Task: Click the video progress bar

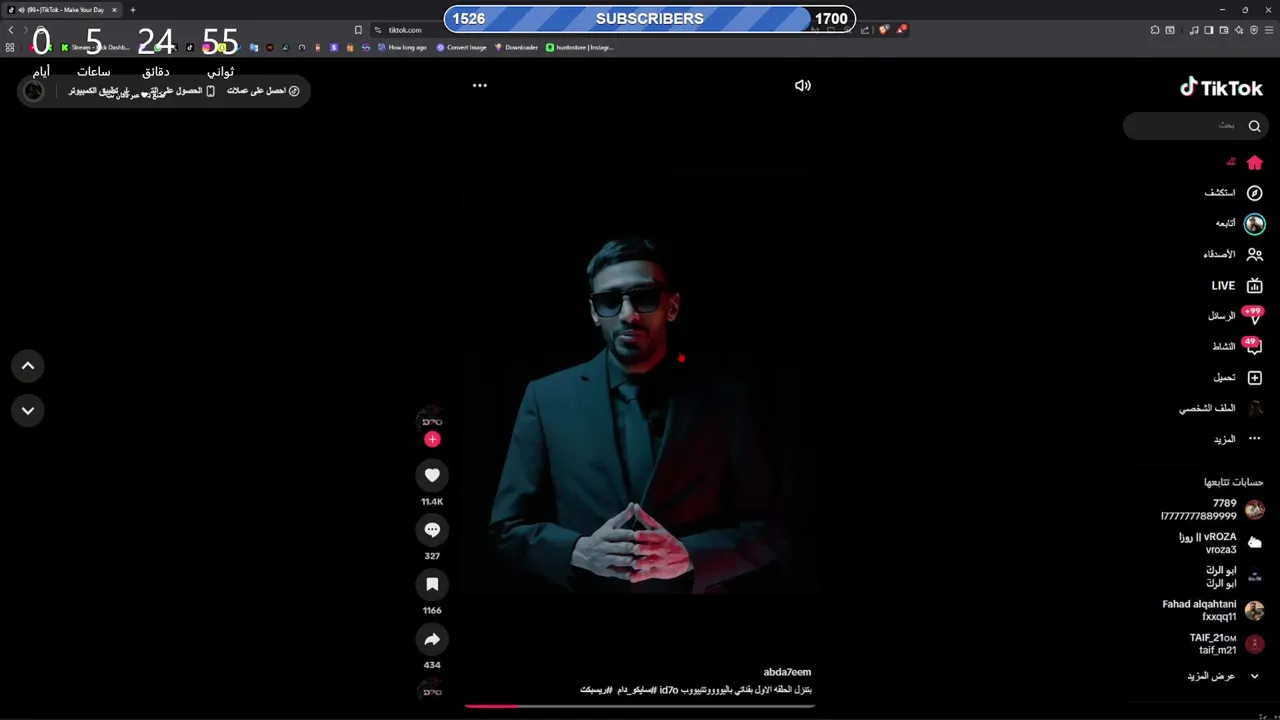Action: pyautogui.click(x=640, y=706)
